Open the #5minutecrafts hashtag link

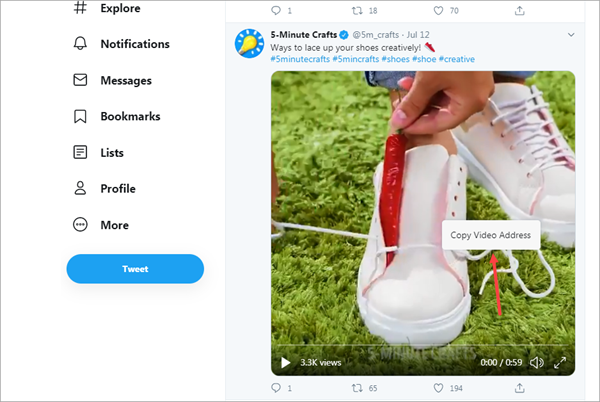pyautogui.click(x=300, y=59)
